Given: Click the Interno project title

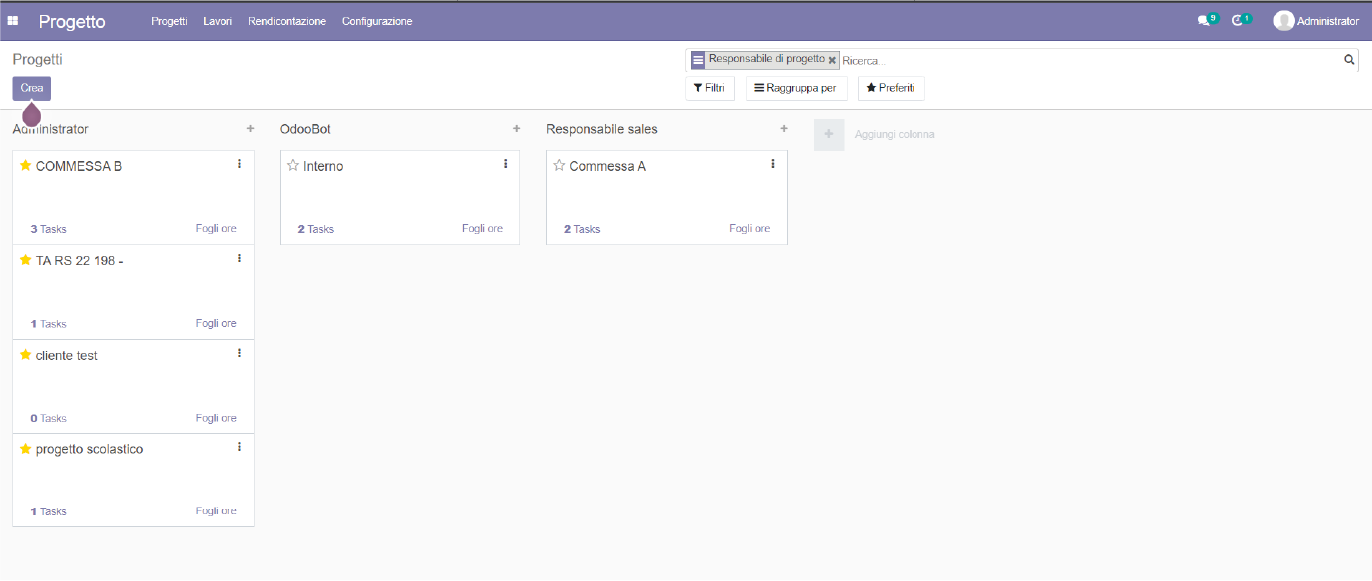Looking at the screenshot, I should coord(323,166).
